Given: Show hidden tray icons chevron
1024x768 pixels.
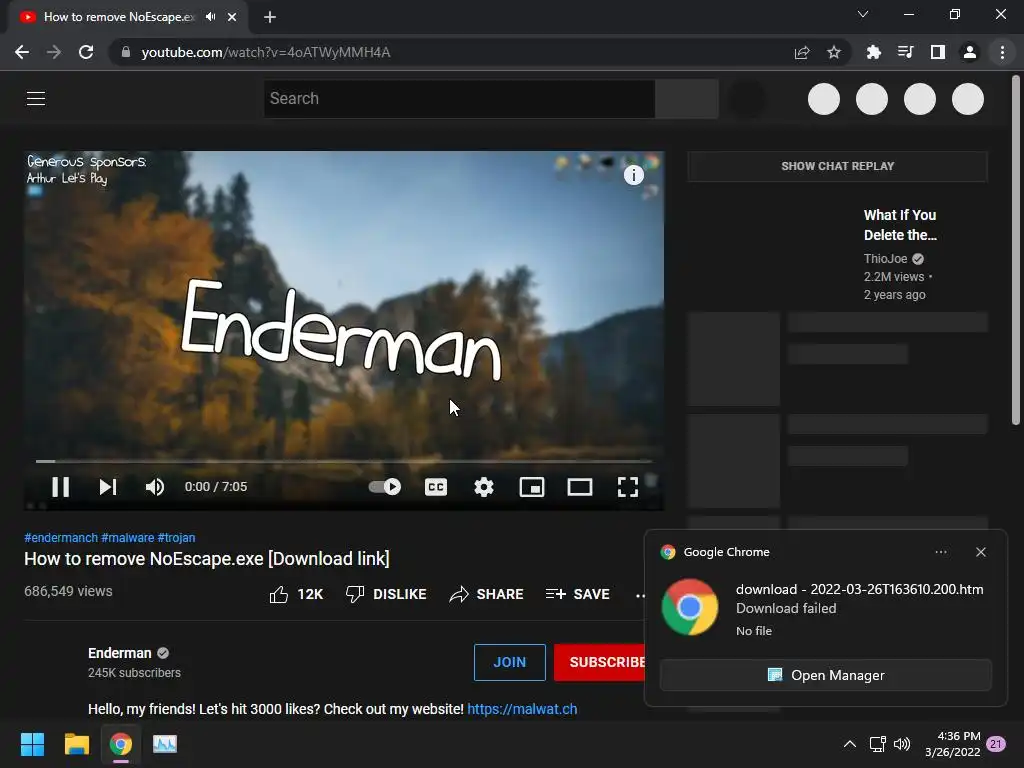Looking at the screenshot, I should click(849, 744).
